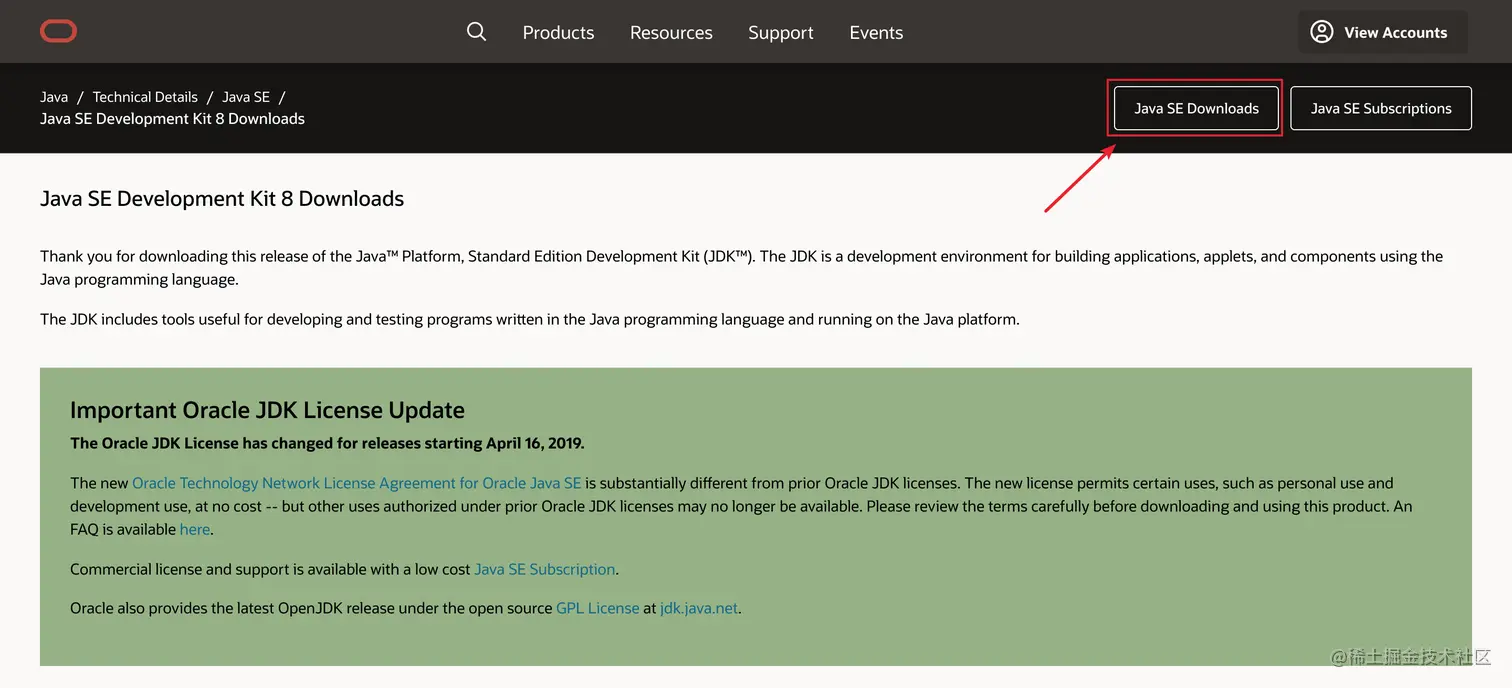Click the View Accounts button

1395,33
